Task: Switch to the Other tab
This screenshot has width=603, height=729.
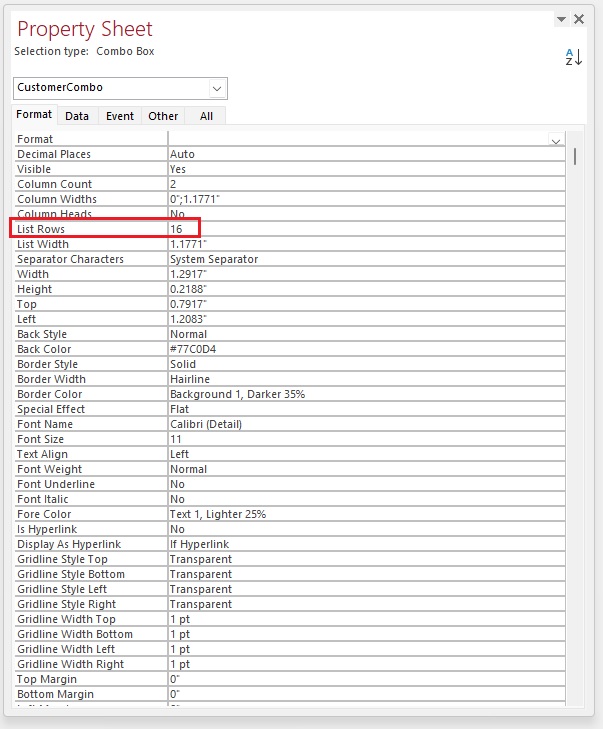Action: pos(163,116)
